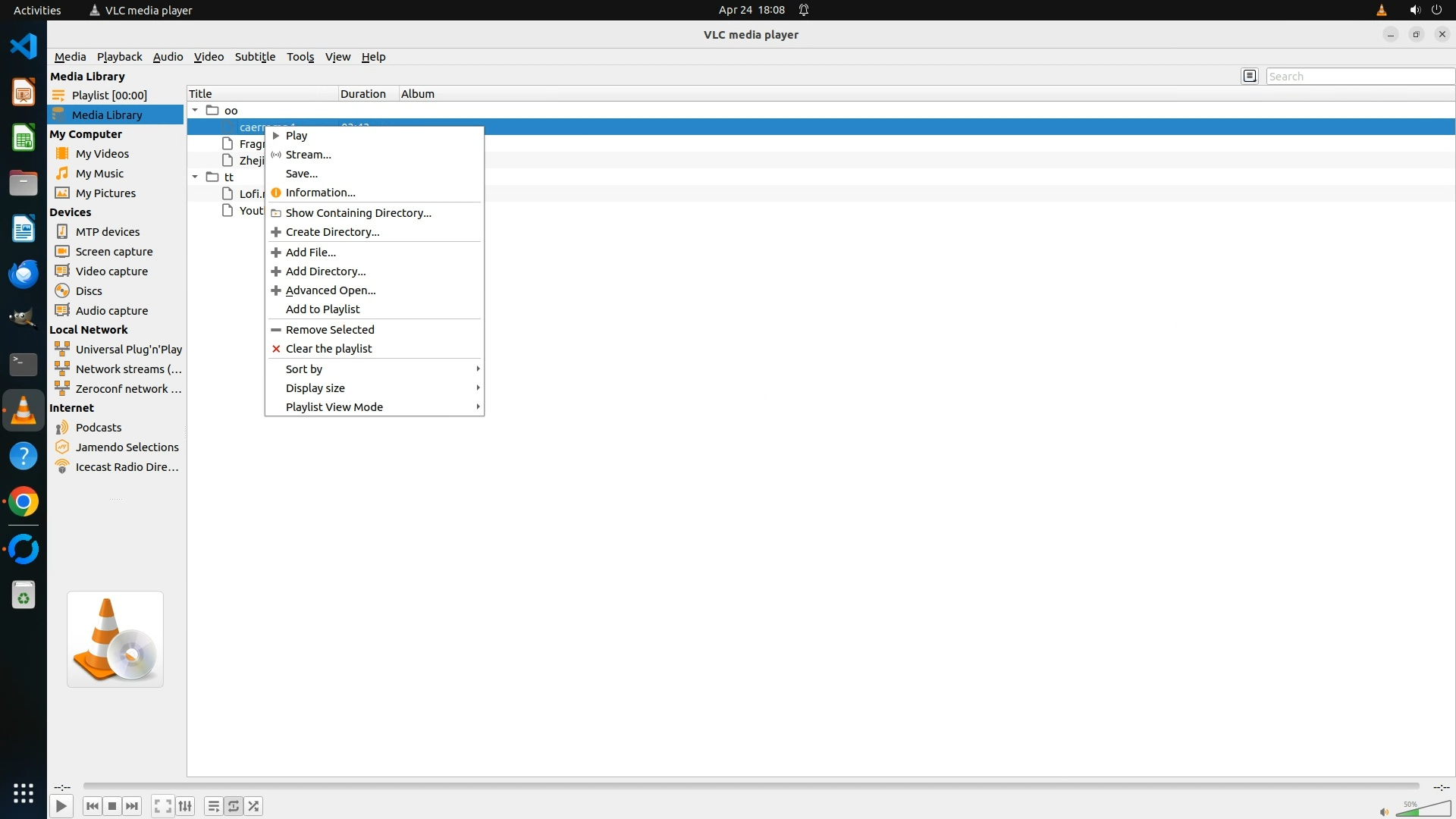Collapse the oo folder tree

[195, 111]
